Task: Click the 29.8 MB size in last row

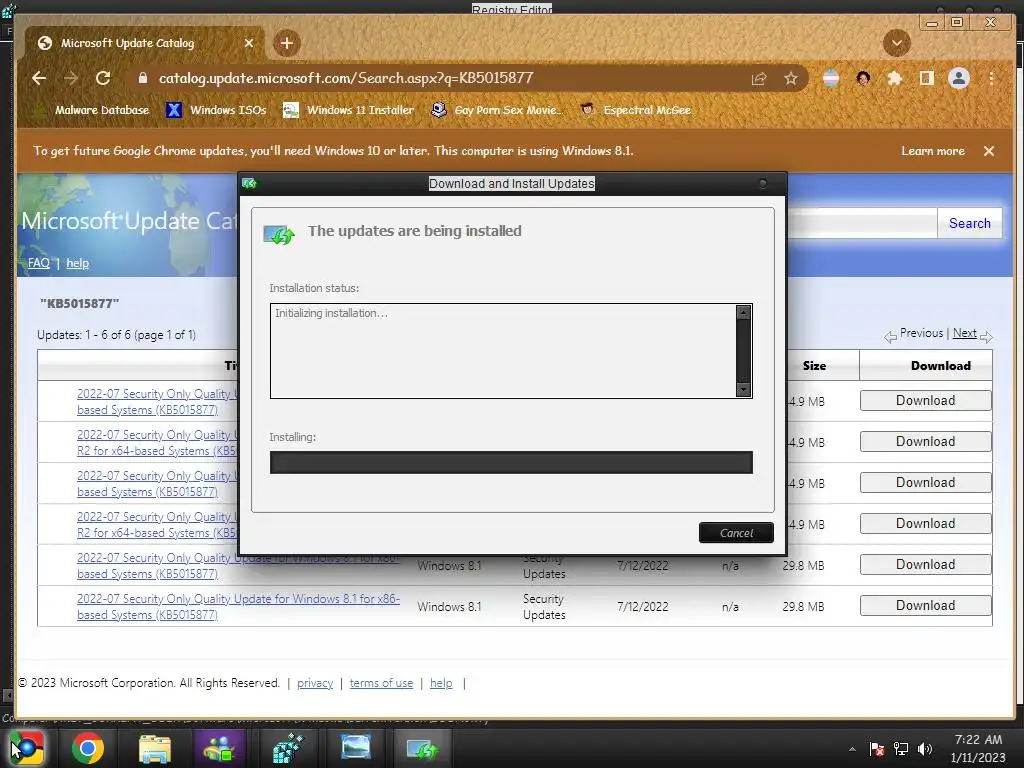Action: [x=803, y=607]
